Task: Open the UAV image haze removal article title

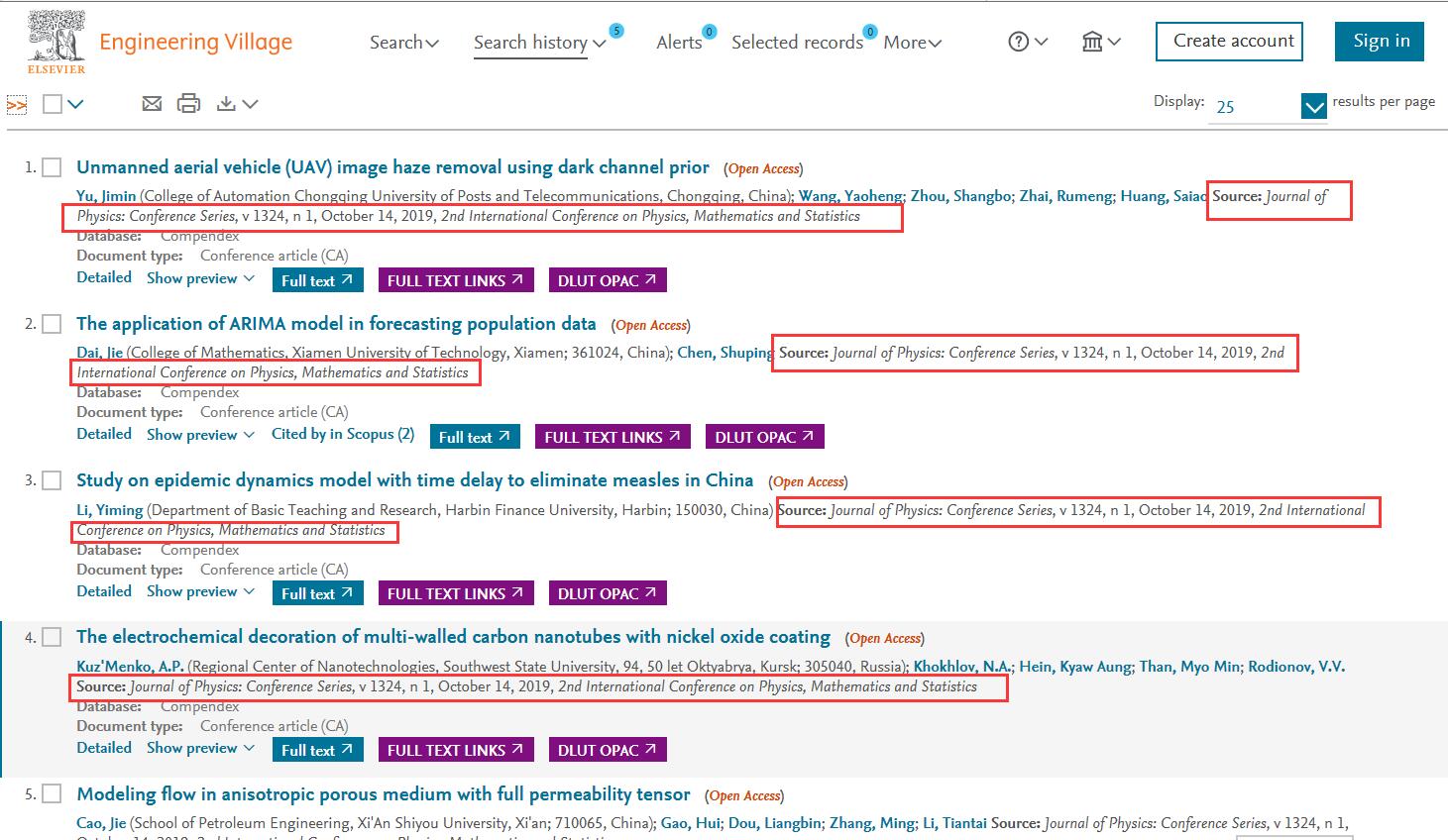Action: click(392, 167)
